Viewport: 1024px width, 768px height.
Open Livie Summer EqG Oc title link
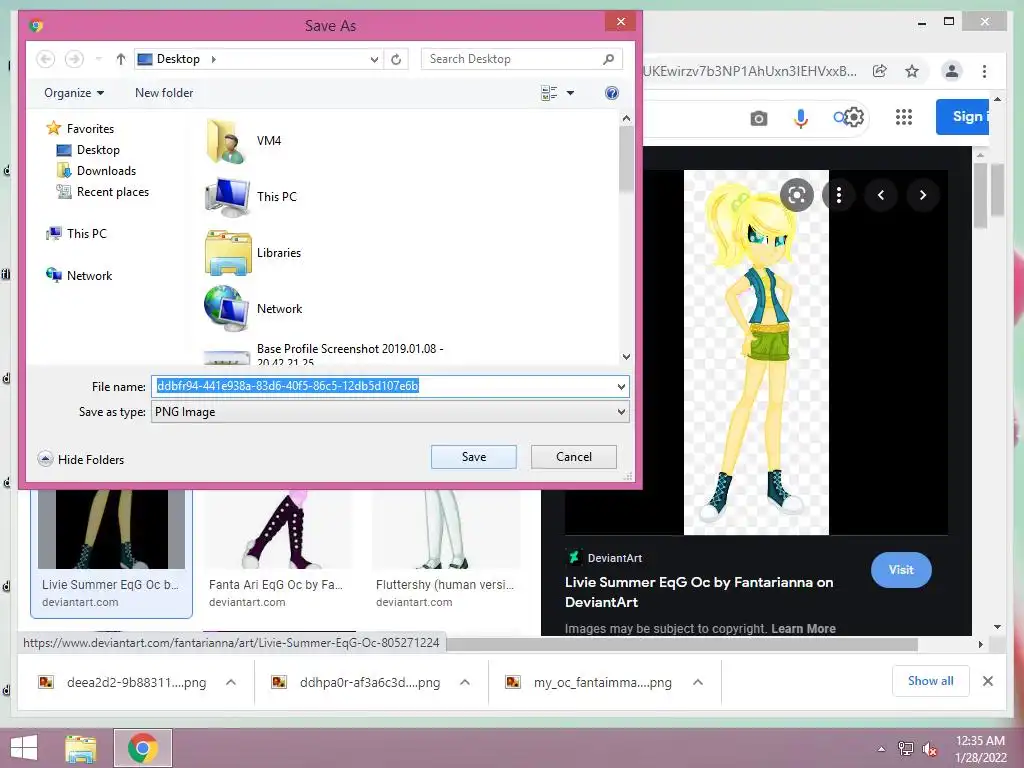click(699, 592)
